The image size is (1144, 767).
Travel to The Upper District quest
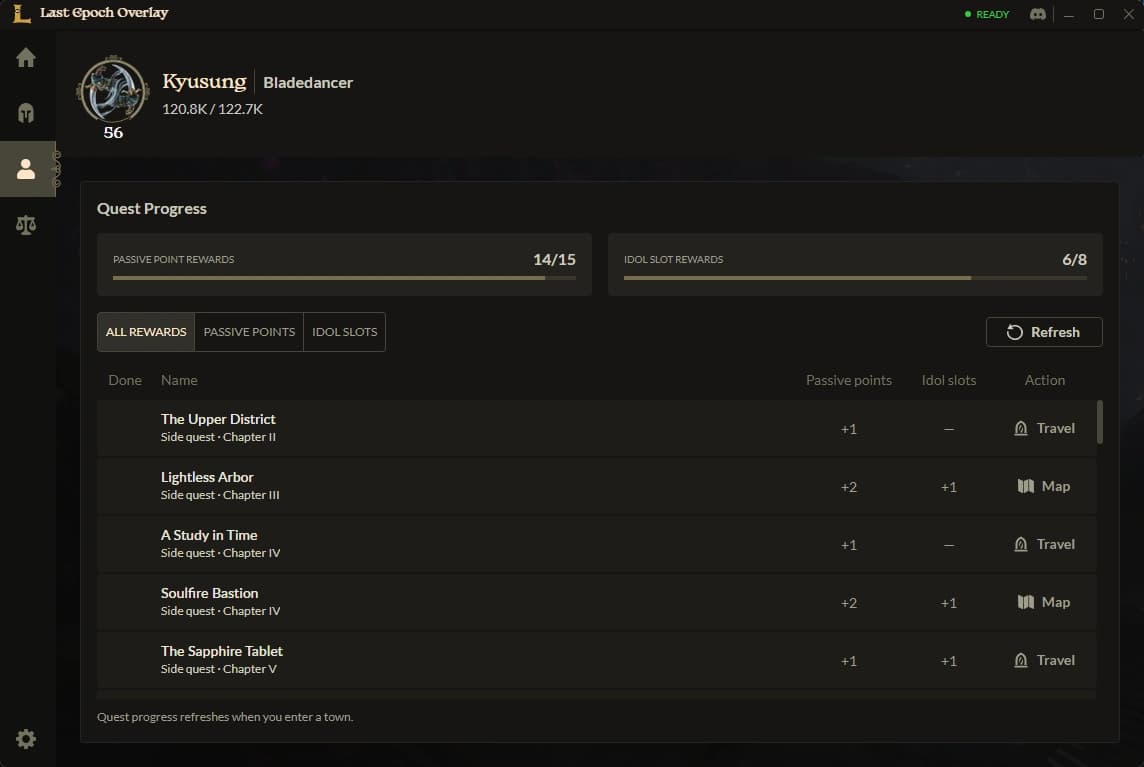[x=1044, y=428]
